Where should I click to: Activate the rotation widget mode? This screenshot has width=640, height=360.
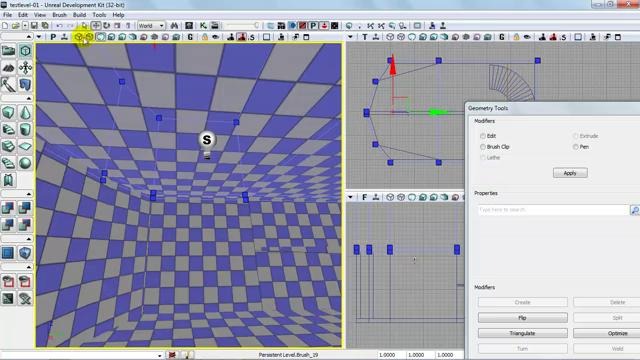[107, 26]
